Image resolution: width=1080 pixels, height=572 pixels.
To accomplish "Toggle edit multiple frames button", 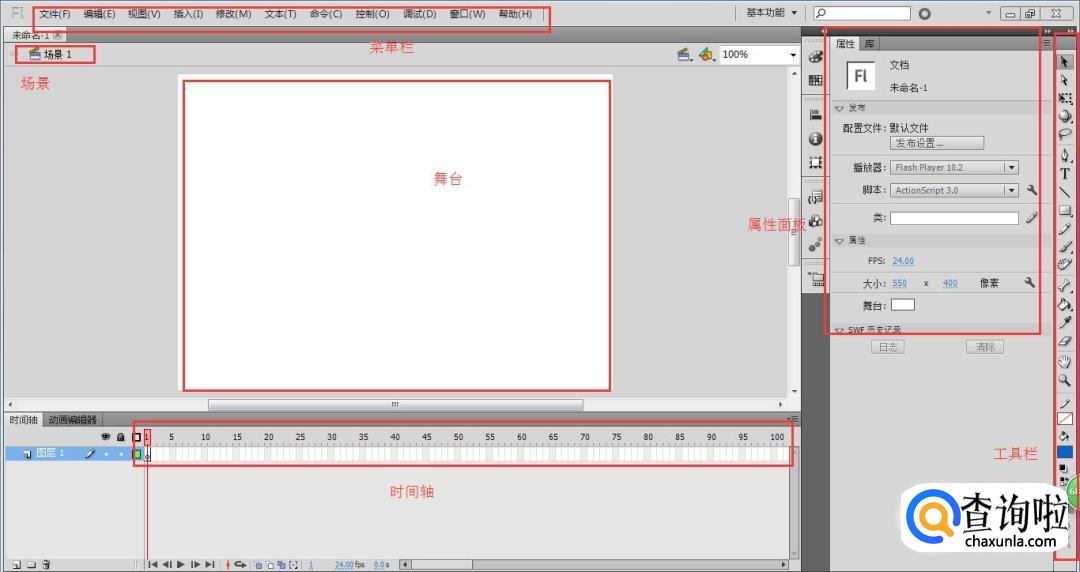I will [x=282, y=564].
